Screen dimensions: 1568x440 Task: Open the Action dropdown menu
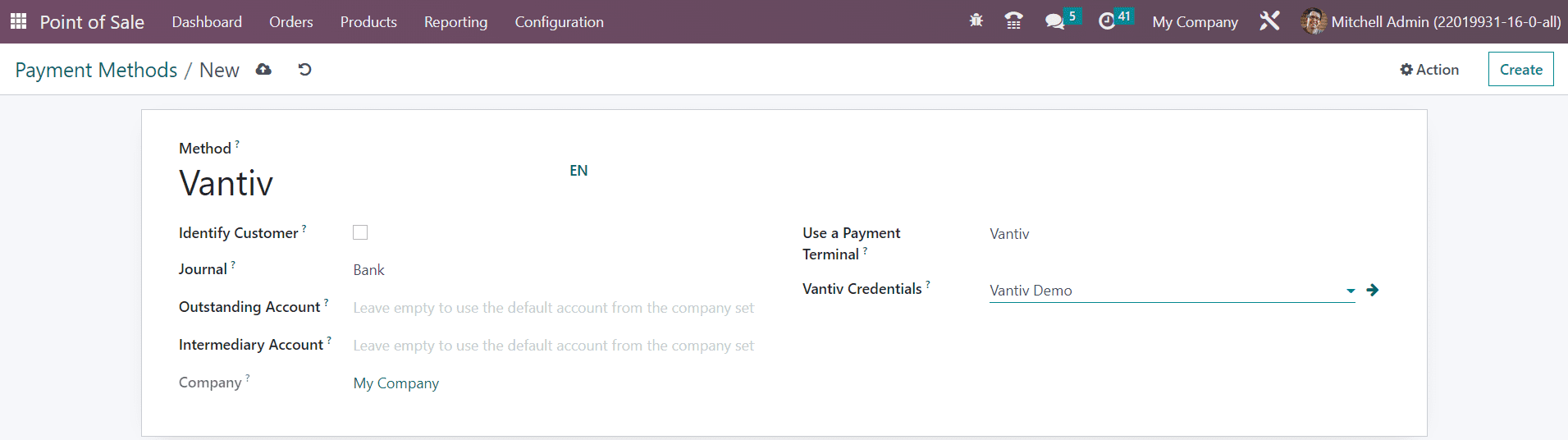pyautogui.click(x=1429, y=70)
